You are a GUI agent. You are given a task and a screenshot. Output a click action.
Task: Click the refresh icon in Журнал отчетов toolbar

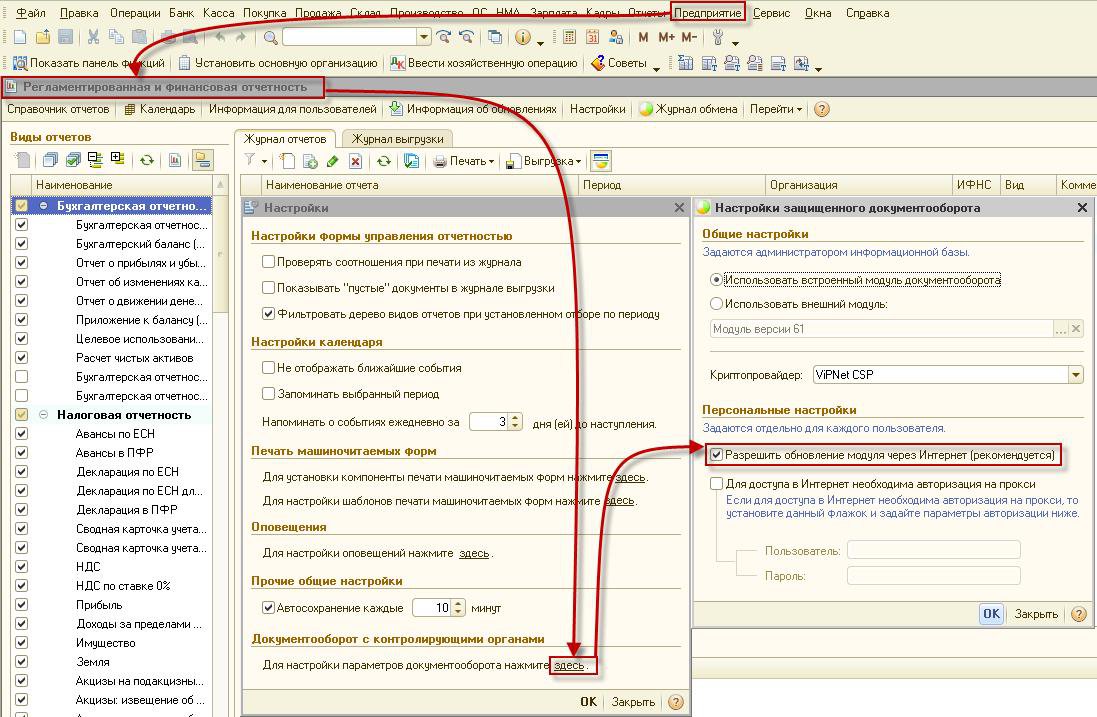tap(383, 162)
